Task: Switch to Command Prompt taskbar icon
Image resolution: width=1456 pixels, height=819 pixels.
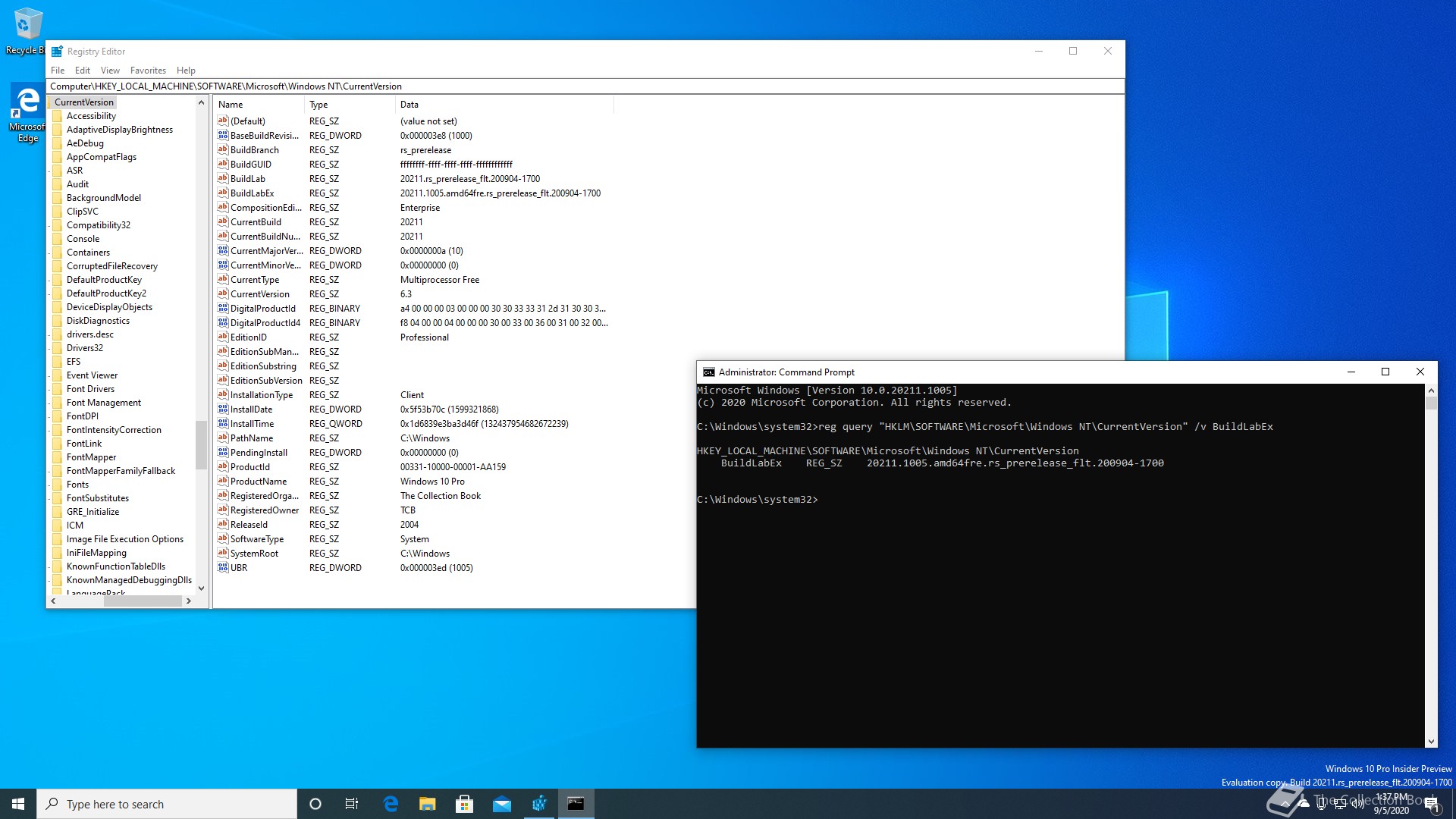Action: click(x=576, y=804)
